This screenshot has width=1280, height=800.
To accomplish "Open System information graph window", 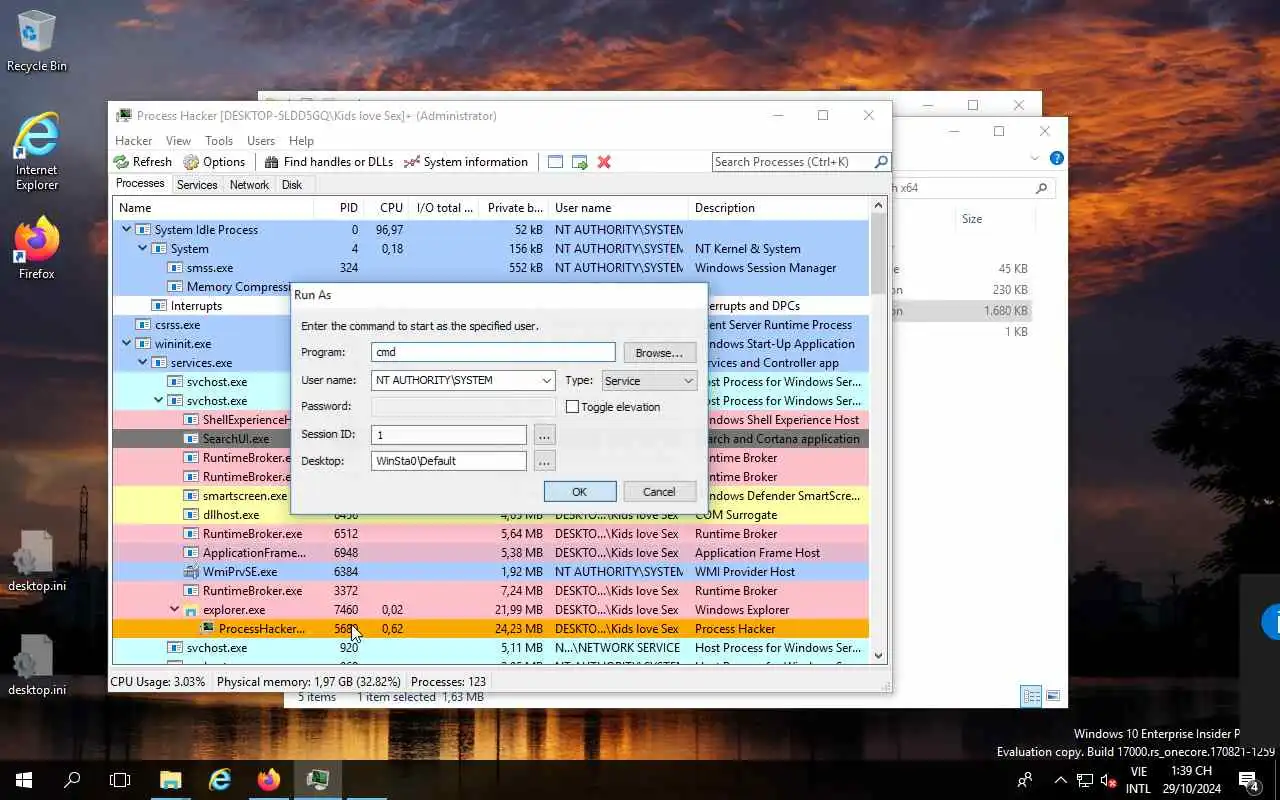I will coord(465,162).
